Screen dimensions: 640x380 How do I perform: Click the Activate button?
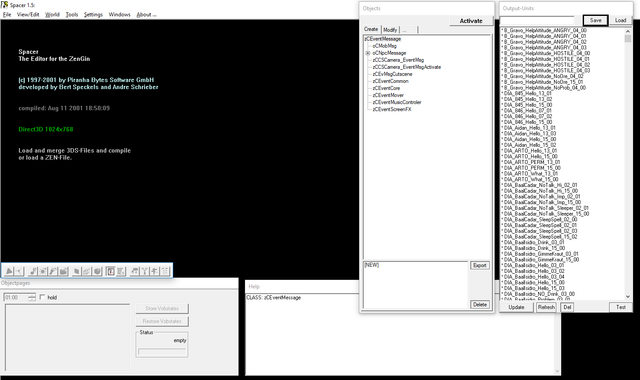(x=471, y=21)
